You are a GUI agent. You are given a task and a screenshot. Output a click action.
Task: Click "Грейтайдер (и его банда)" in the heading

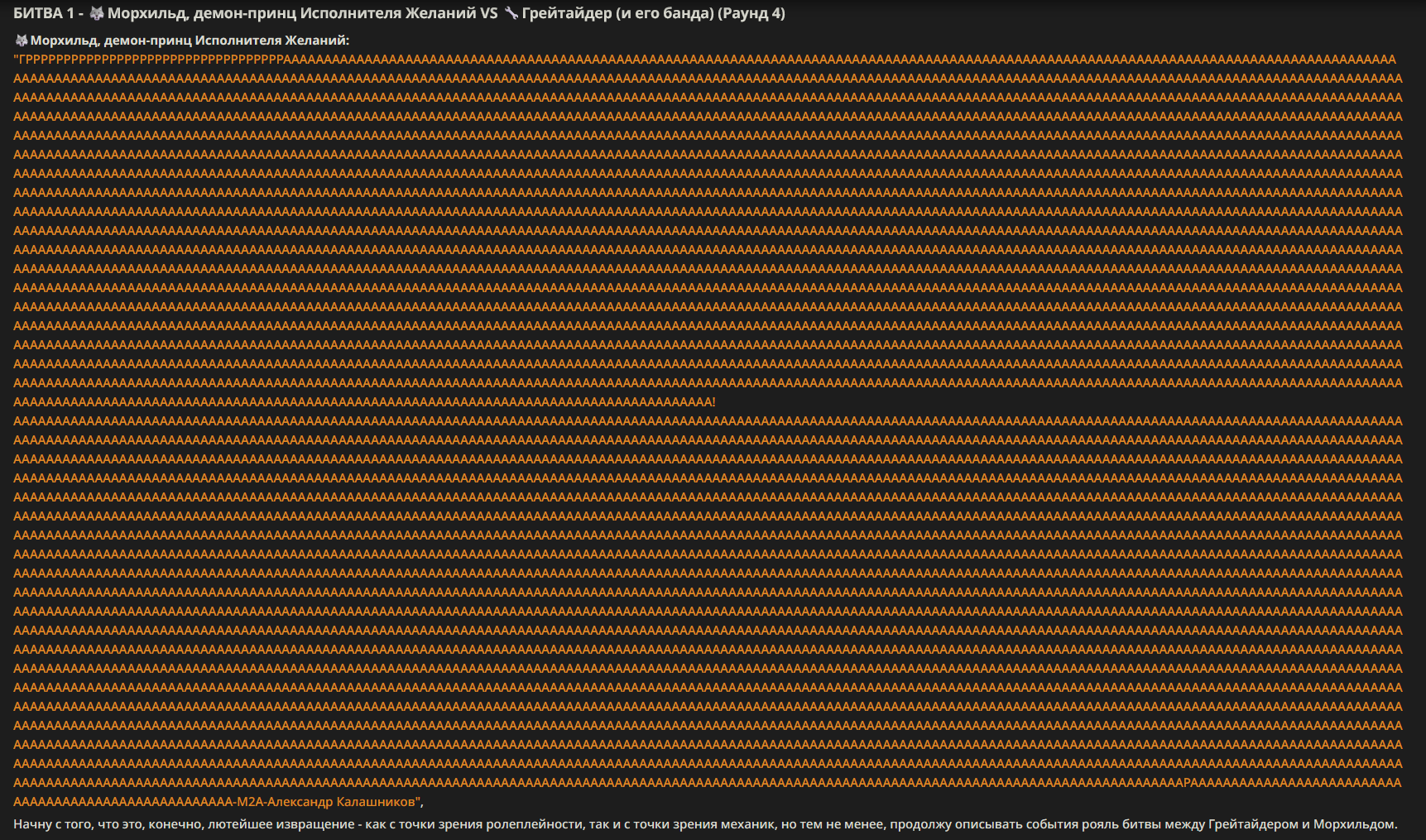tap(617, 13)
